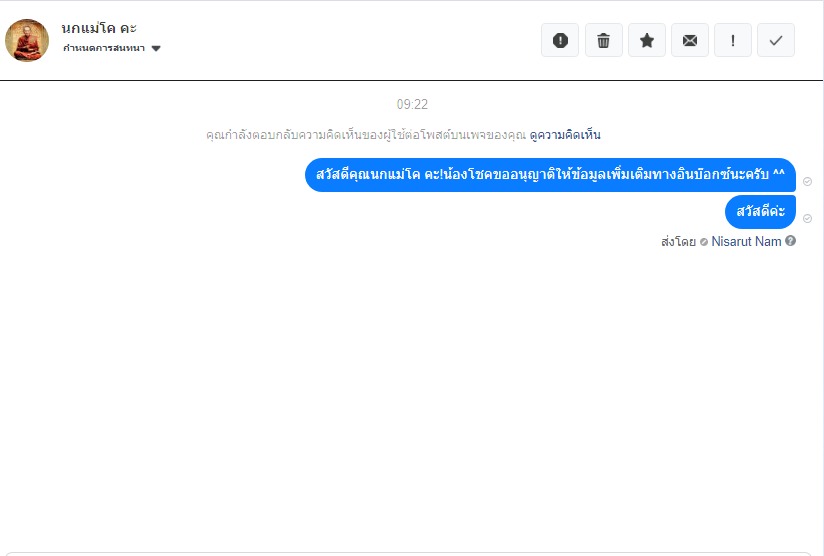Click small badge icon before Nisarut Nam
This screenshot has height=556, width=824.
tap(704, 242)
